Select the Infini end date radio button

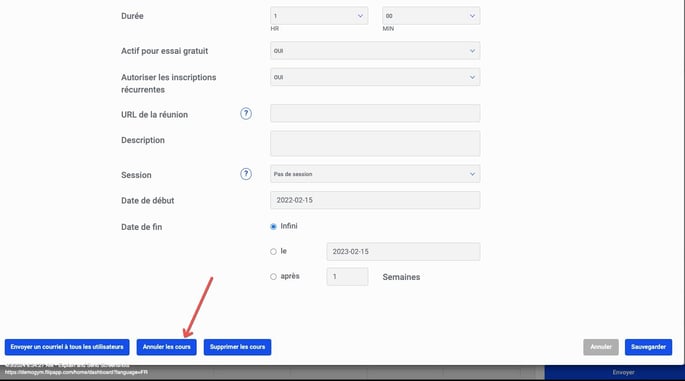coord(273,226)
